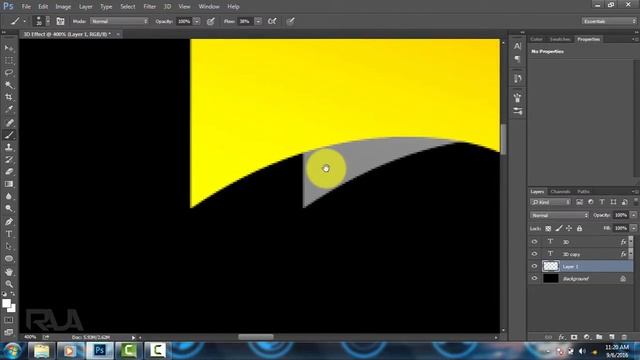The image size is (640, 360).
Task: Toggle lock transparent pixels
Action: (x=548, y=229)
